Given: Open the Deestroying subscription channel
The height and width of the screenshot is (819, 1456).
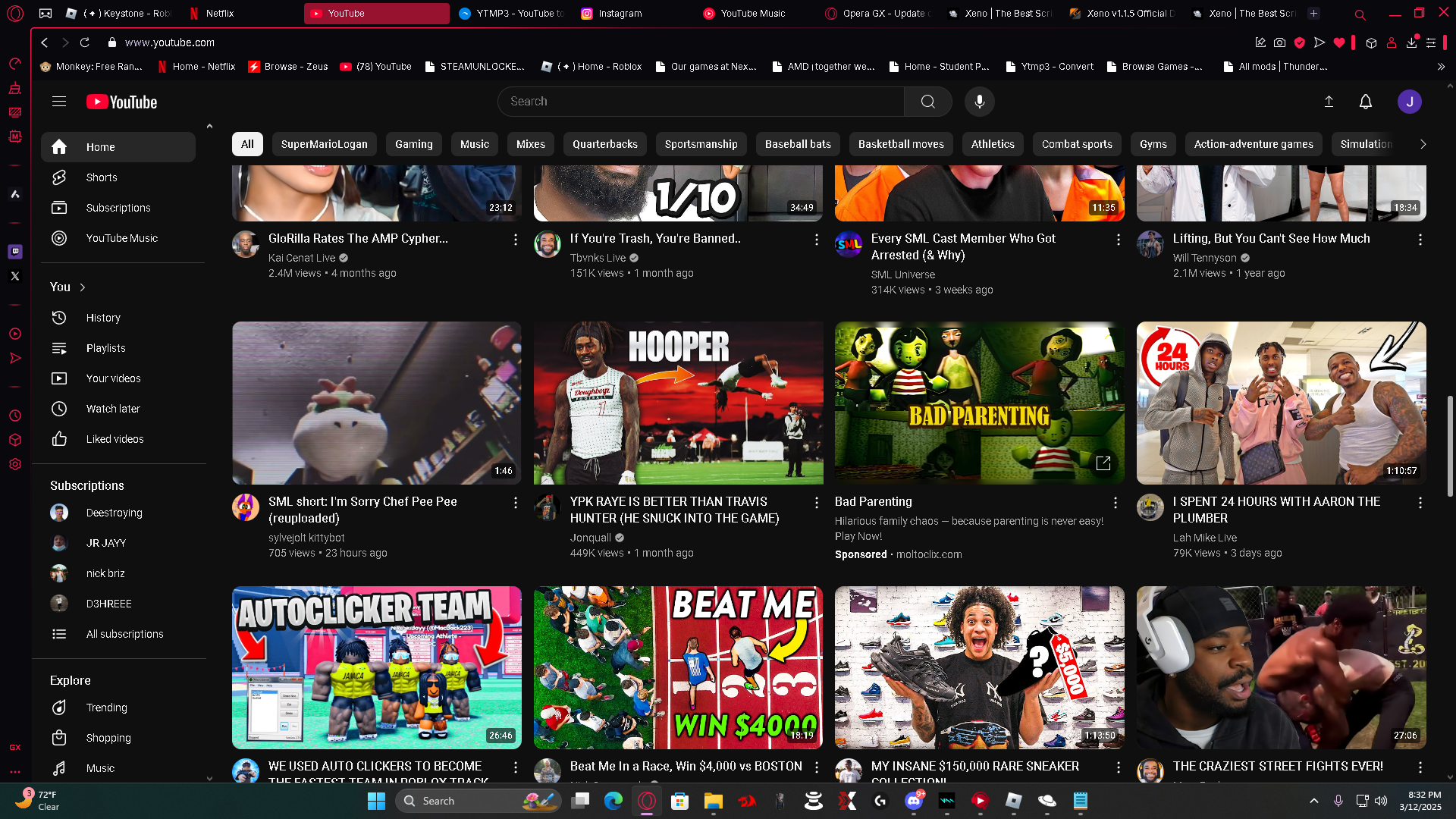Looking at the screenshot, I should (118, 513).
